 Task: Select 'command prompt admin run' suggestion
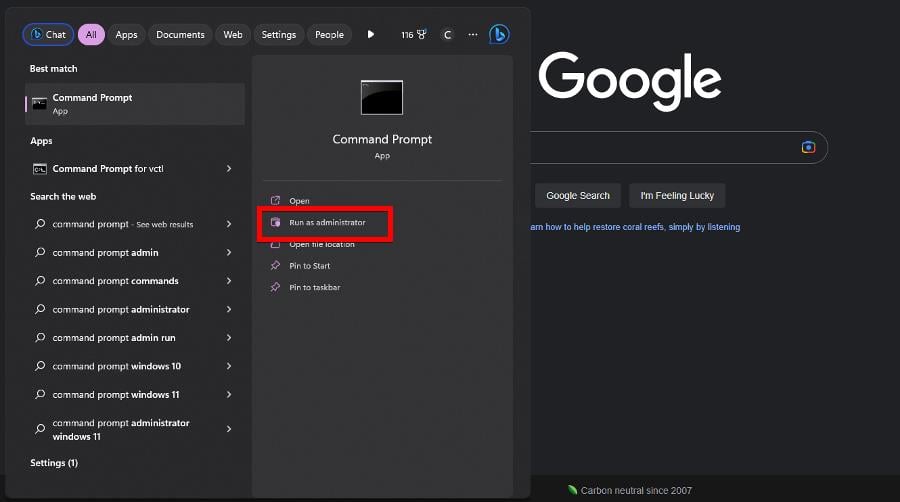tap(135, 337)
